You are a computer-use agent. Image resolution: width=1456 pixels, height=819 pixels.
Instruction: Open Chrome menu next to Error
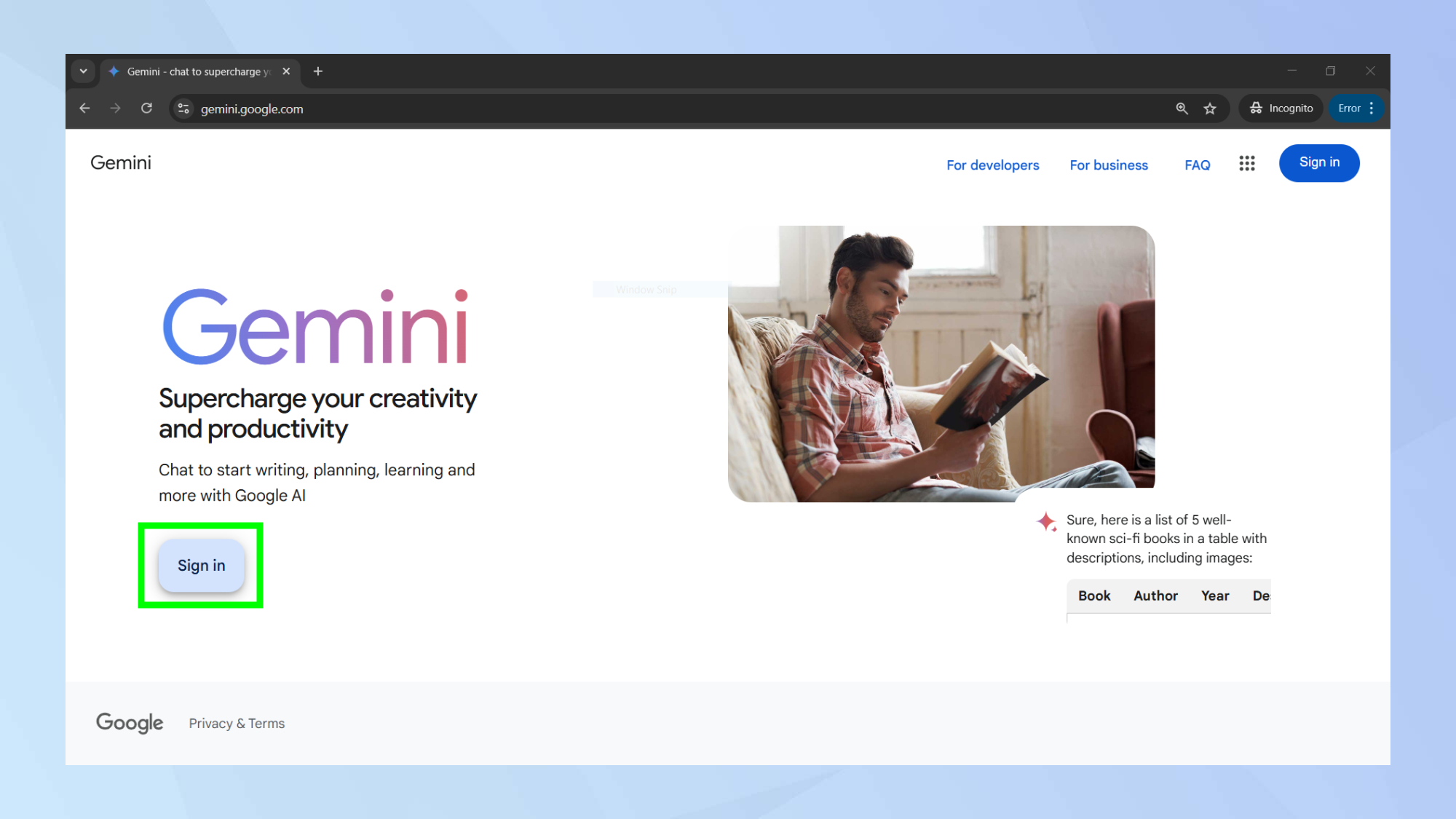point(1372,108)
